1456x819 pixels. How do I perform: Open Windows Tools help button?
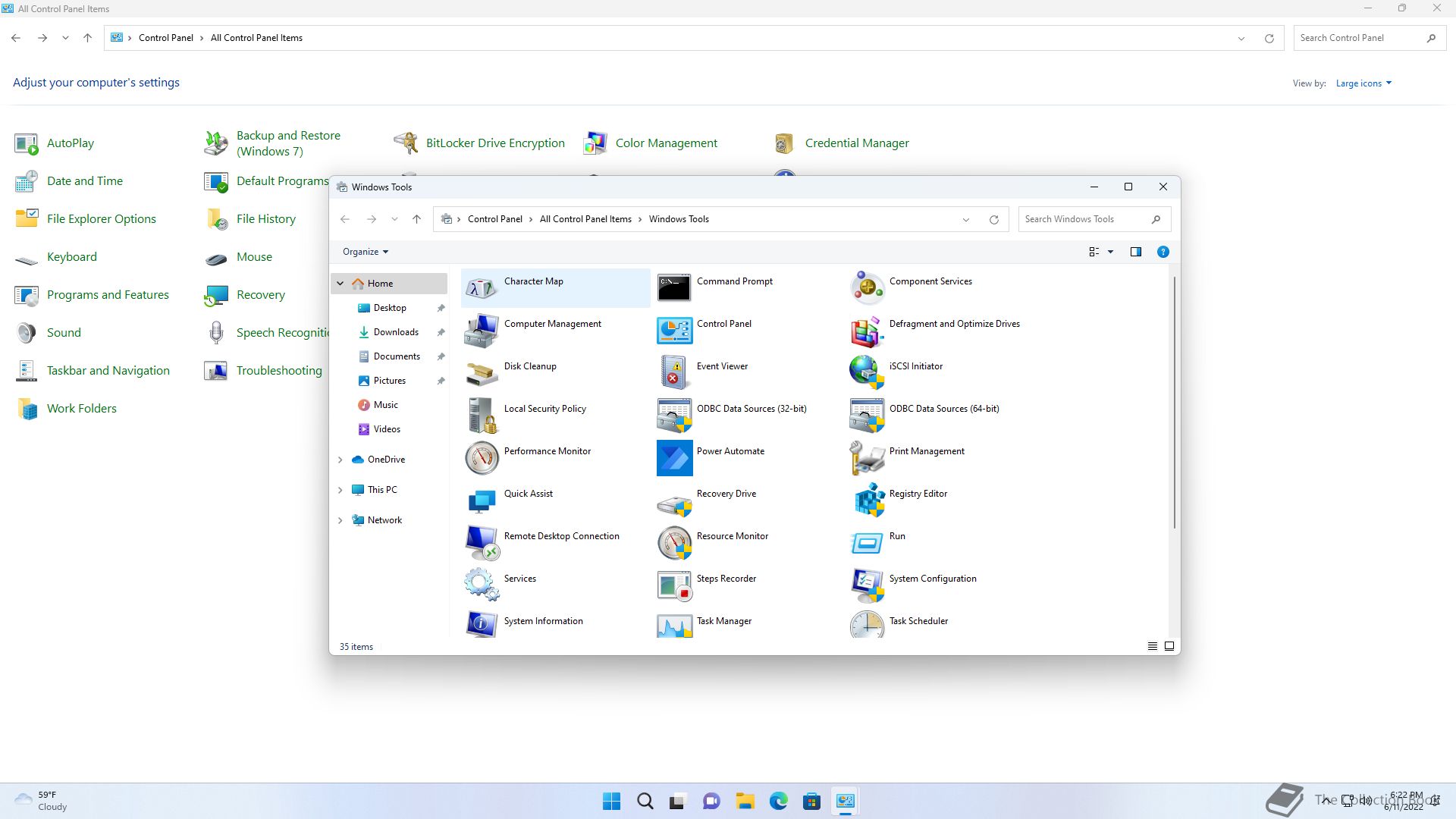click(x=1163, y=252)
